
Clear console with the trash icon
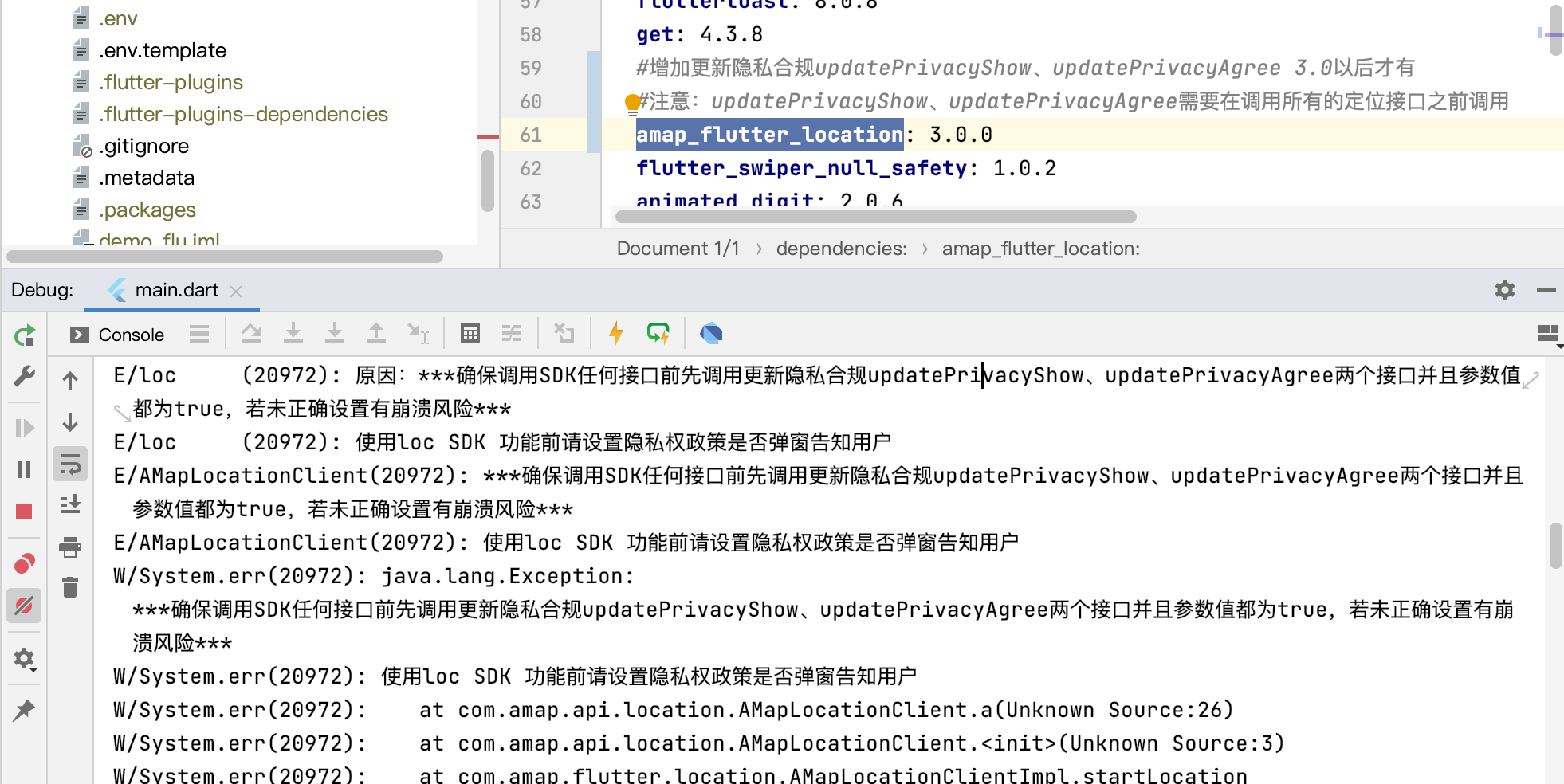click(70, 588)
